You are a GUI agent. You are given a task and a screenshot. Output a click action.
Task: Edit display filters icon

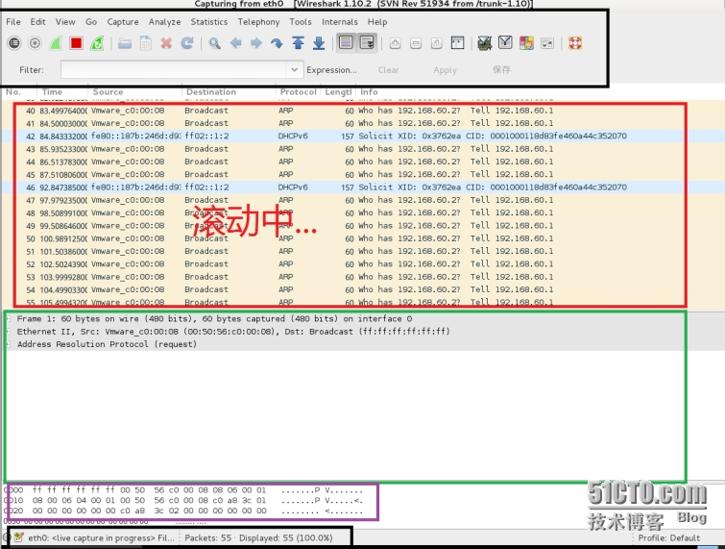point(505,43)
